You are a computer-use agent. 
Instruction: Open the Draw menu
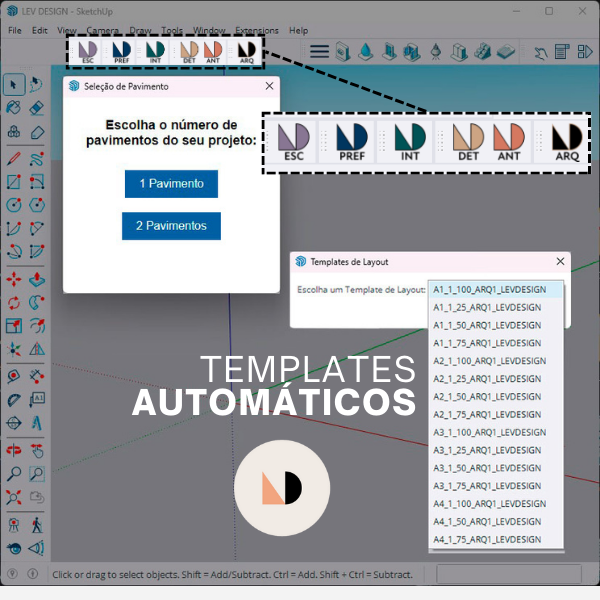(140, 30)
